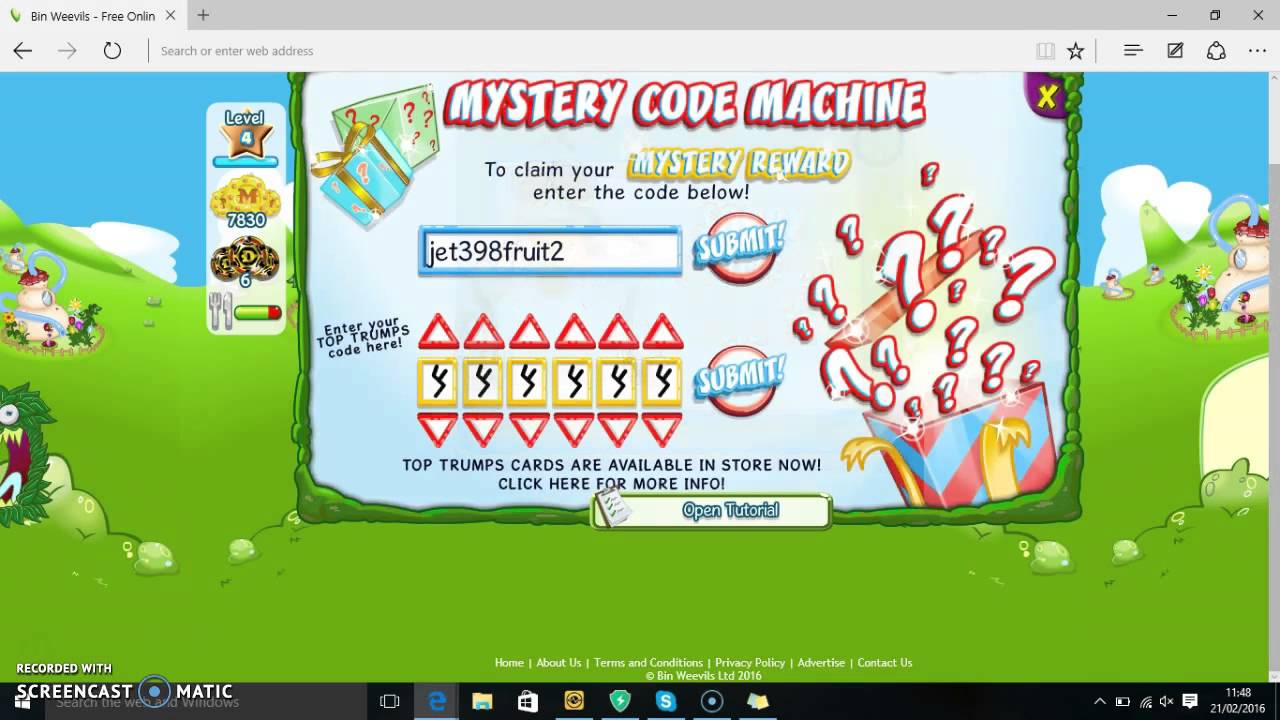Viewport: 1280px width, 720px height.
Task: Show hidden system tray icons
Action: (1100, 701)
